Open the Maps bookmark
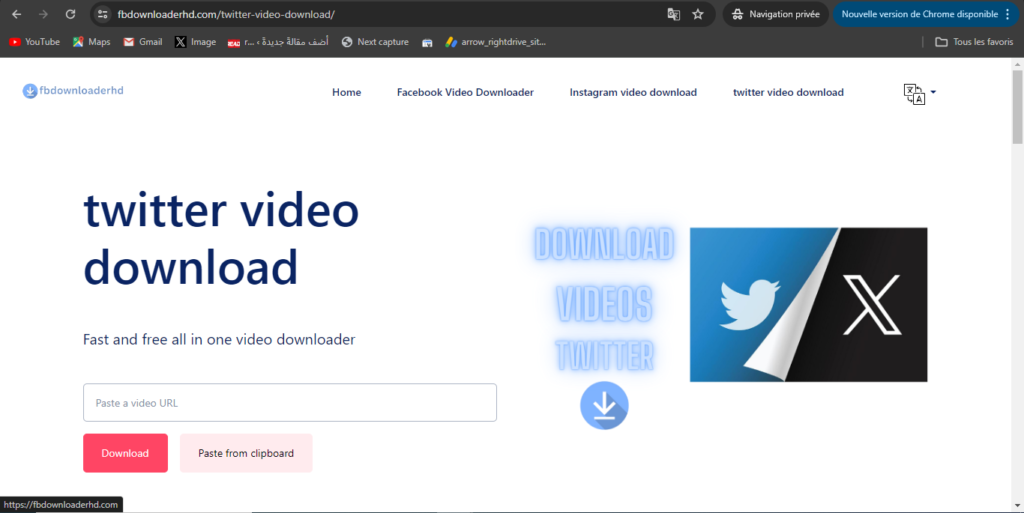1024x513 pixels. coord(91,42)
